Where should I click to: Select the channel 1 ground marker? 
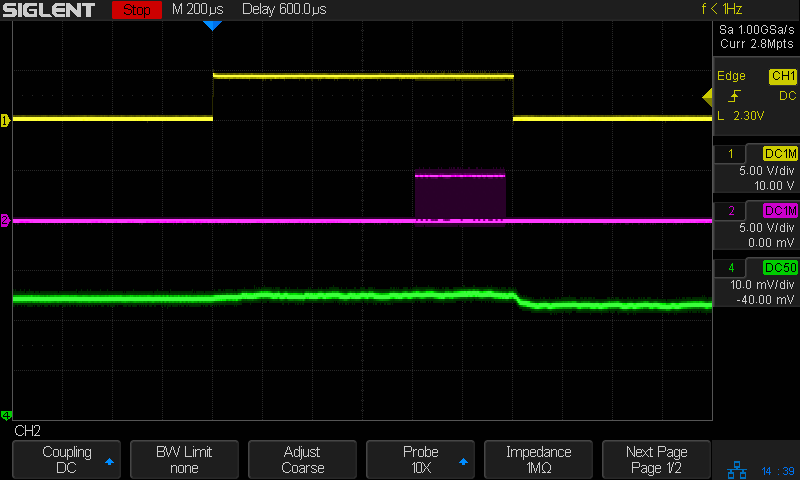tap(5, 120)
